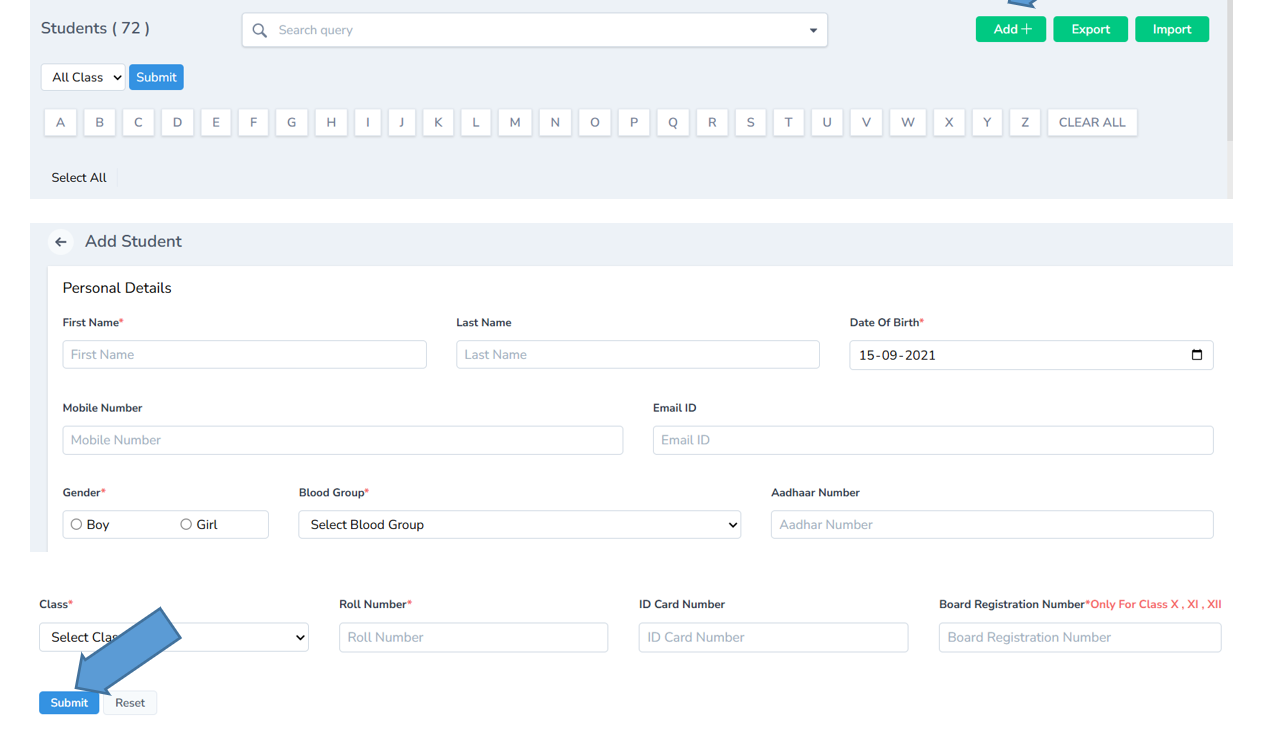Viewport: 1263px width, 730px height.
Task: Open the Select Blood Group dropdown
Action: [519, 524]
